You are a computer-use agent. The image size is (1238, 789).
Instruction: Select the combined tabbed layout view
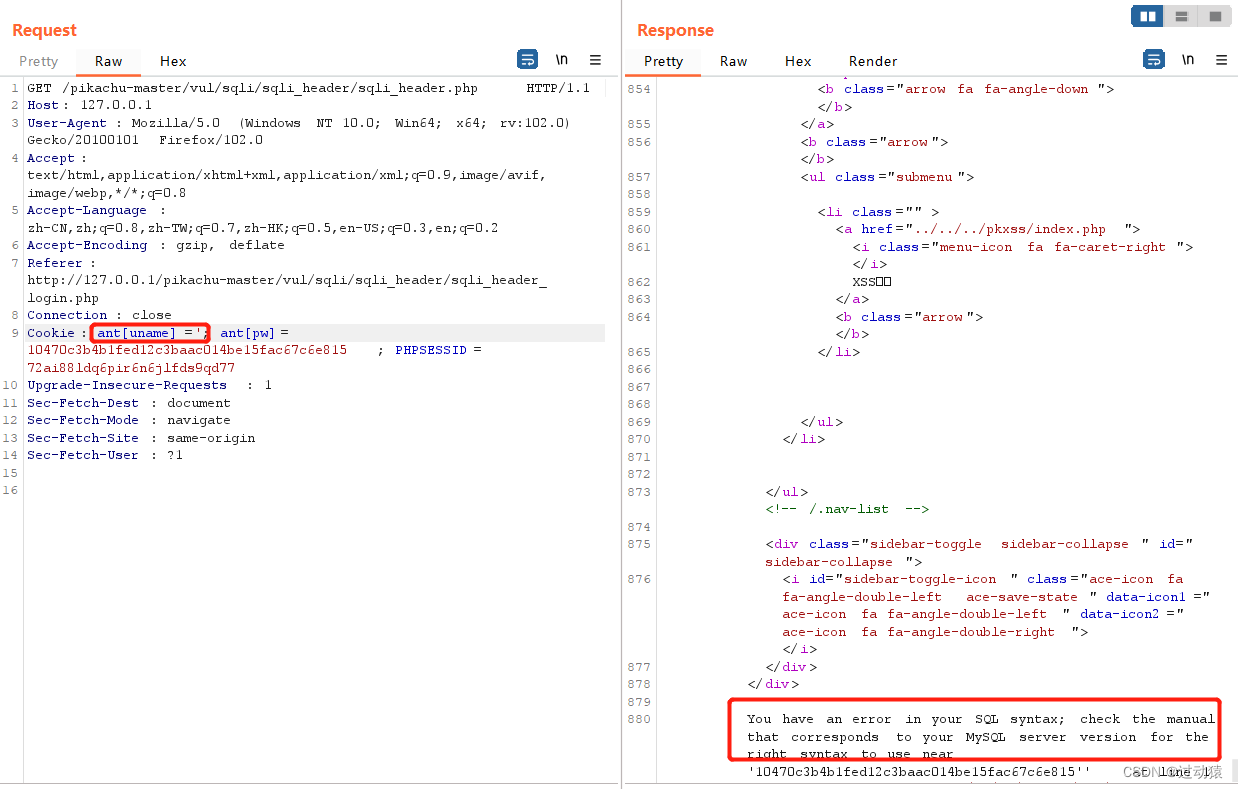click(x=1215, y=16)
